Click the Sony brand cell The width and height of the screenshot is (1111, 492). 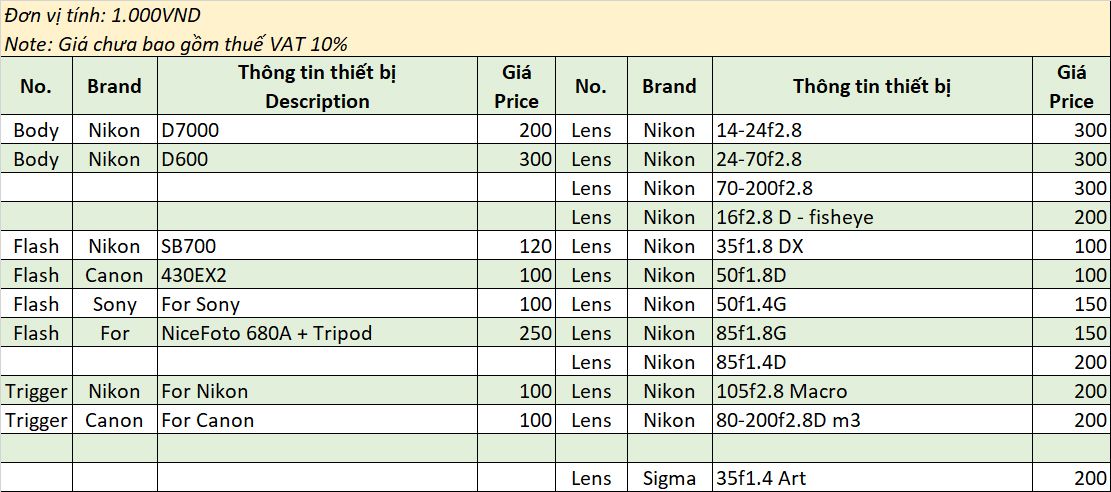[114, 304]
